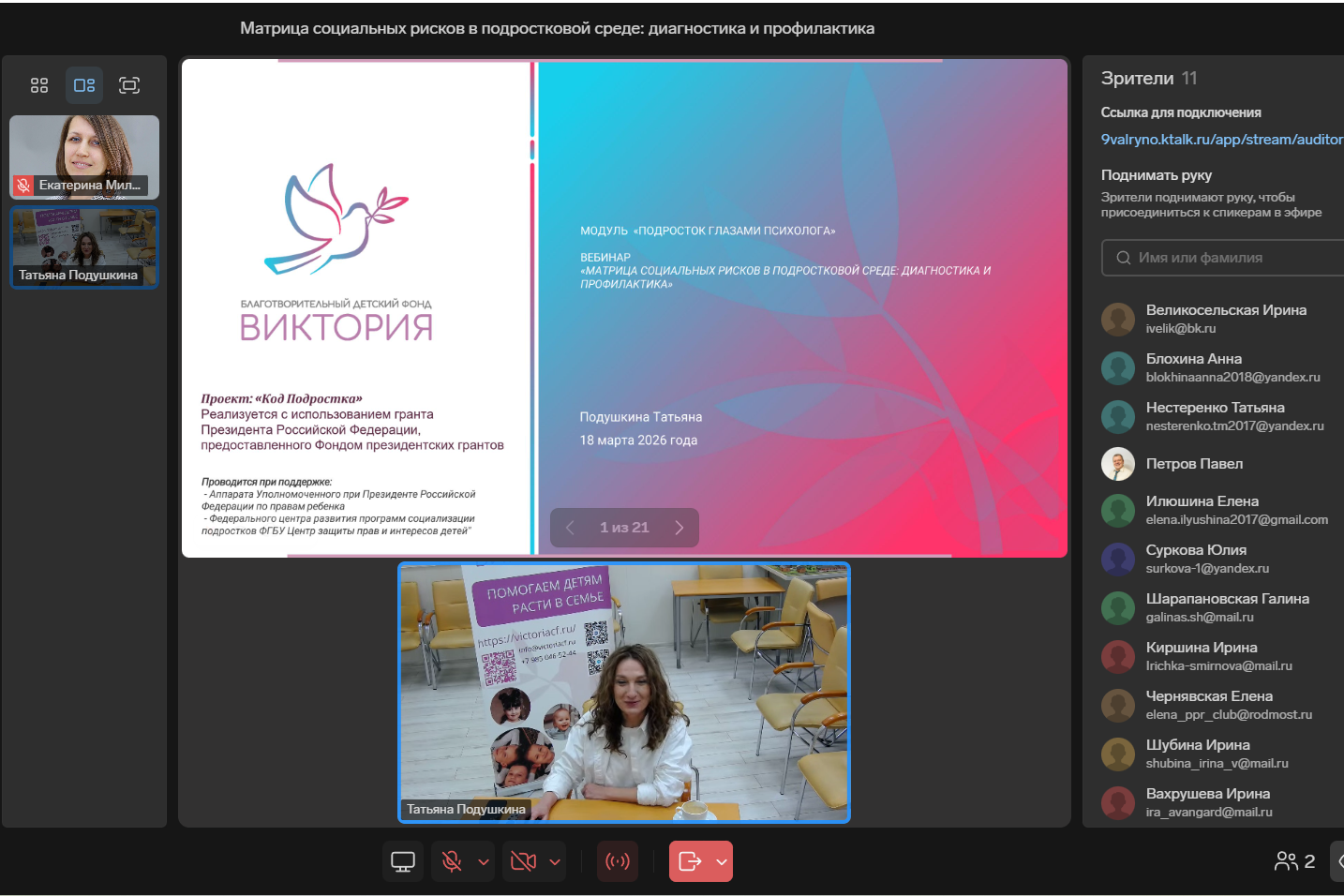Go to next presentation slide

pos(679,528)
